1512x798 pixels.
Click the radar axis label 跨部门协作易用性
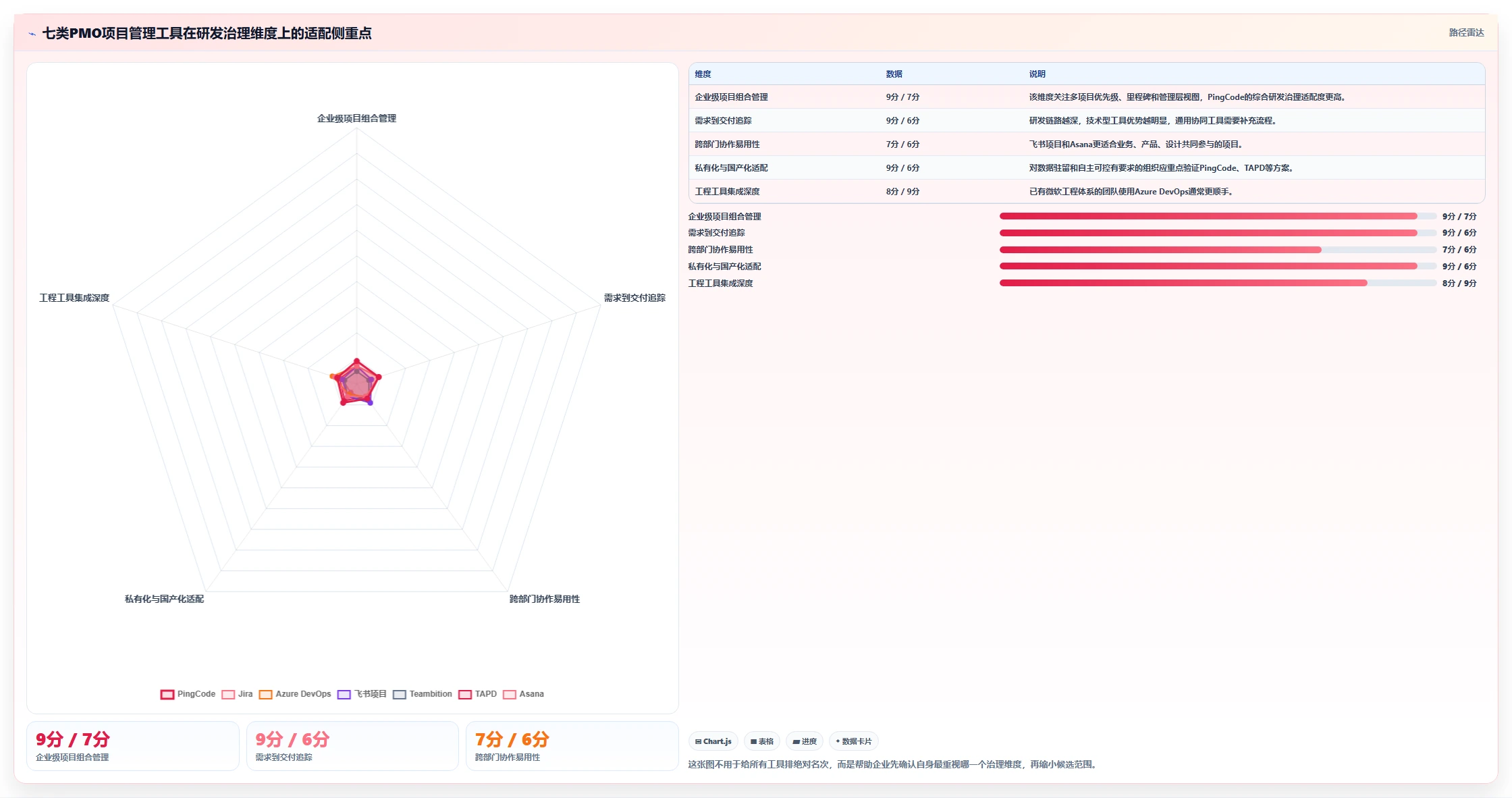coord(545,599)
